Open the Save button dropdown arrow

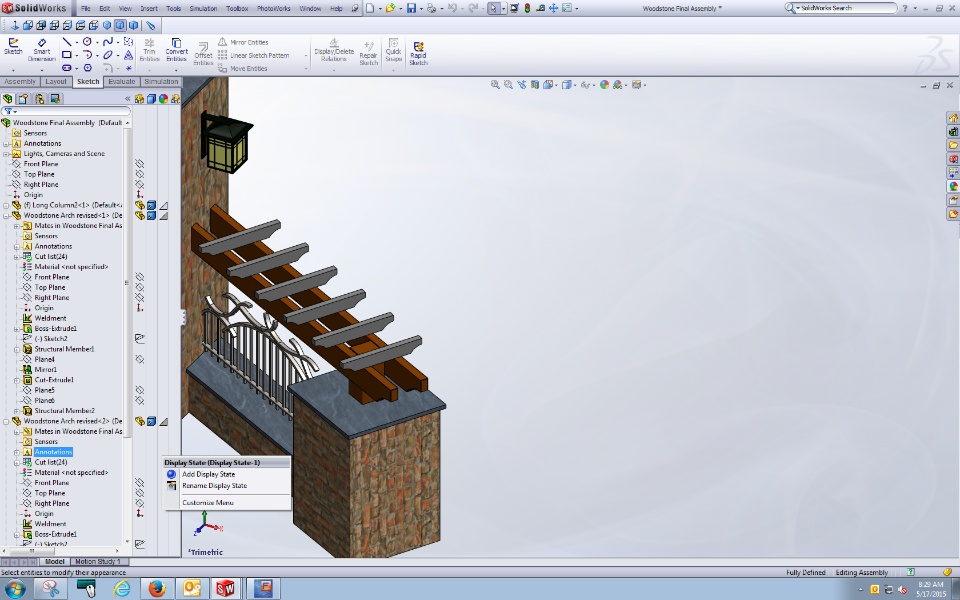[421, 9]
